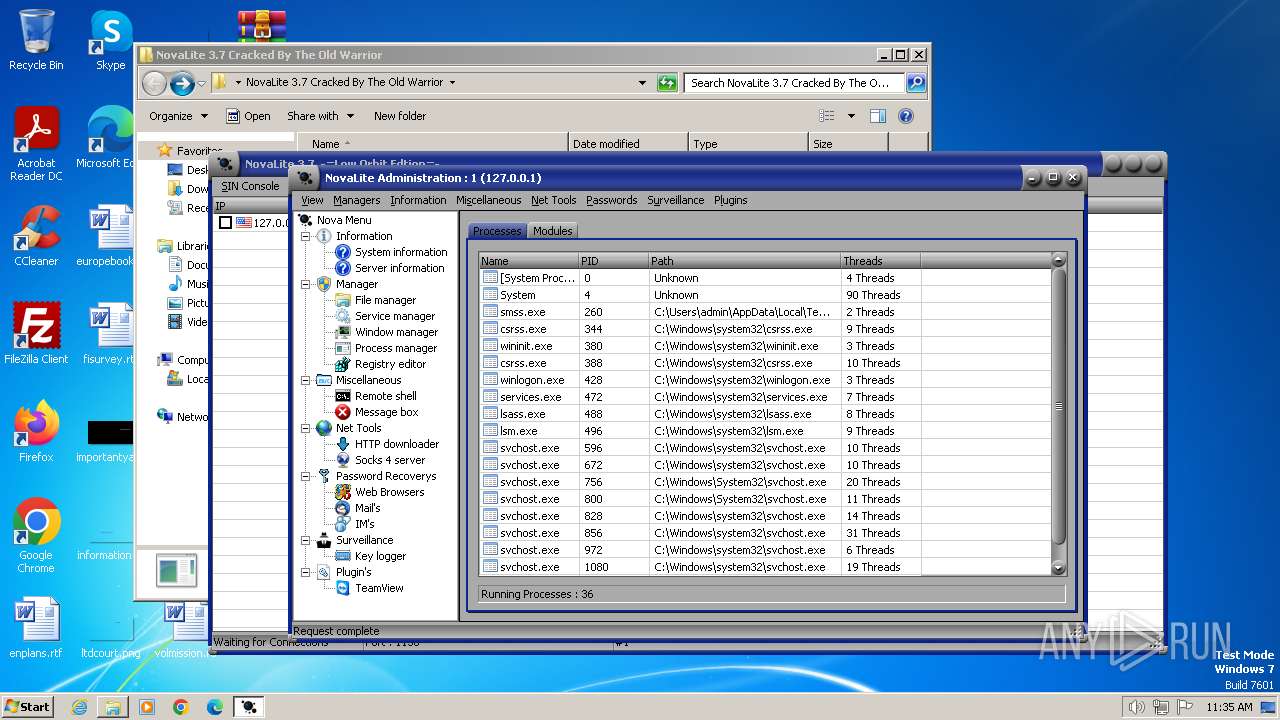This screenshot has height=720, width=1280.
Task: Sort processes by PID column header
Action: point(613,261)
